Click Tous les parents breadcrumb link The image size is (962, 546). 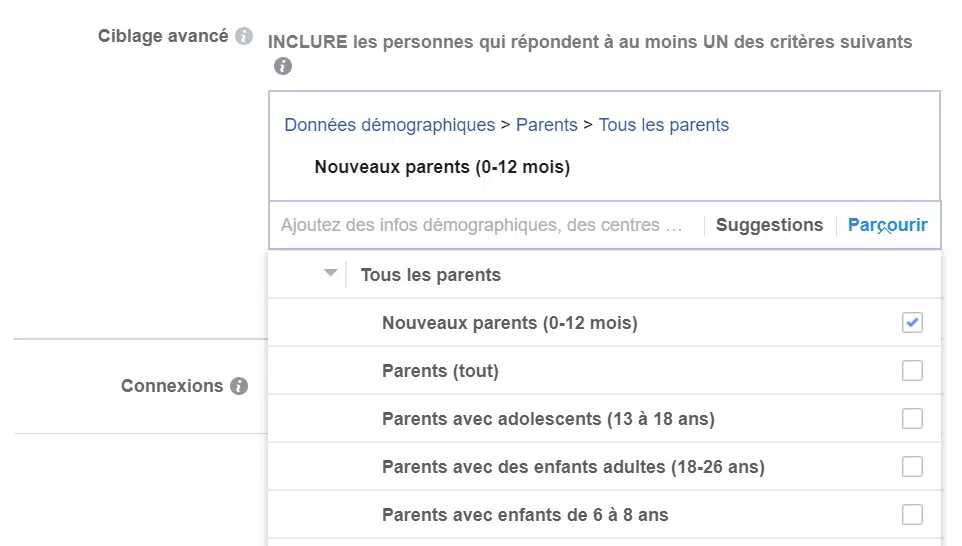[x=663, y=125]
